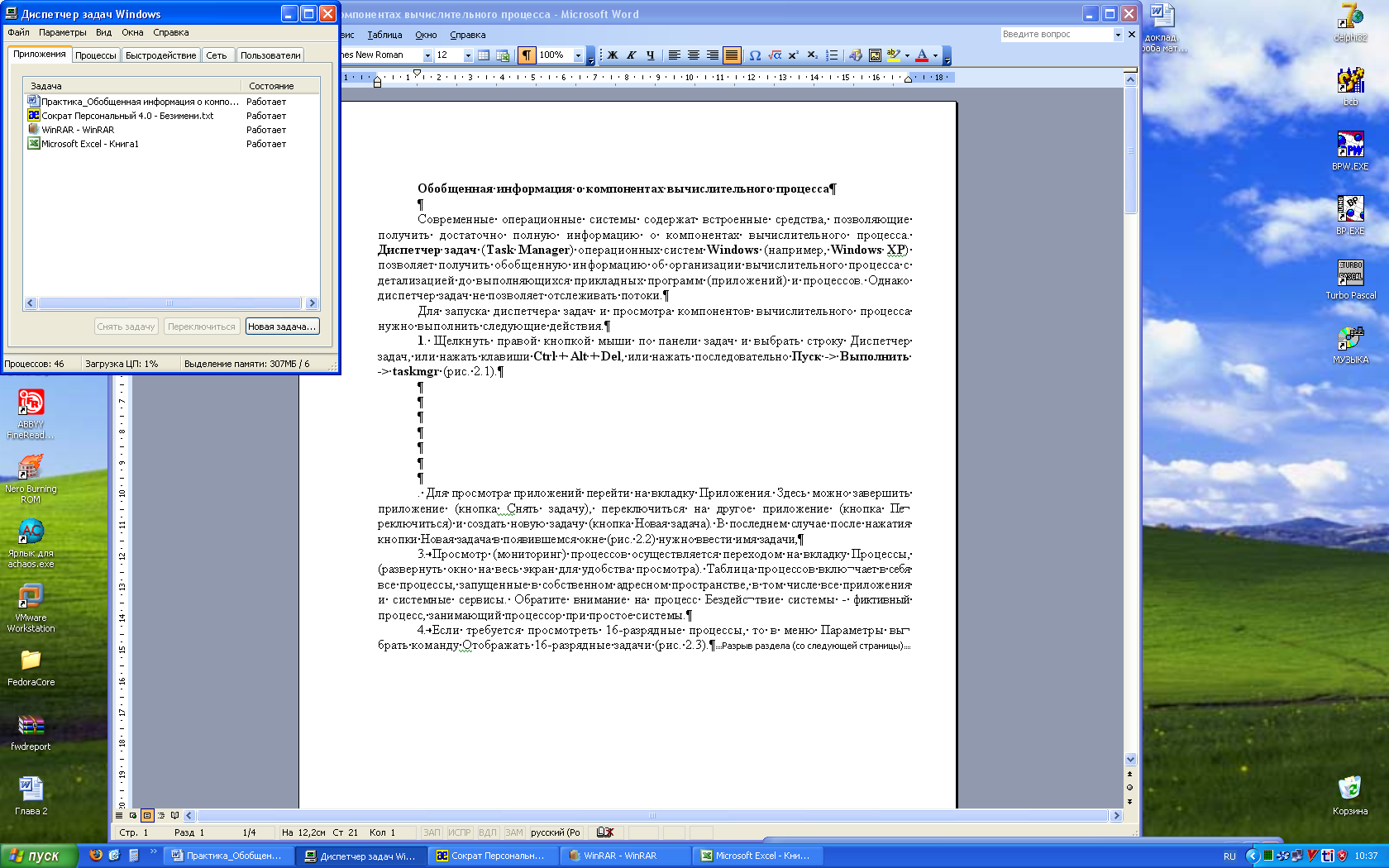Screen dimensions: 1389x868
Task: Click the Переключиться button
Action: tap(202, 327)
